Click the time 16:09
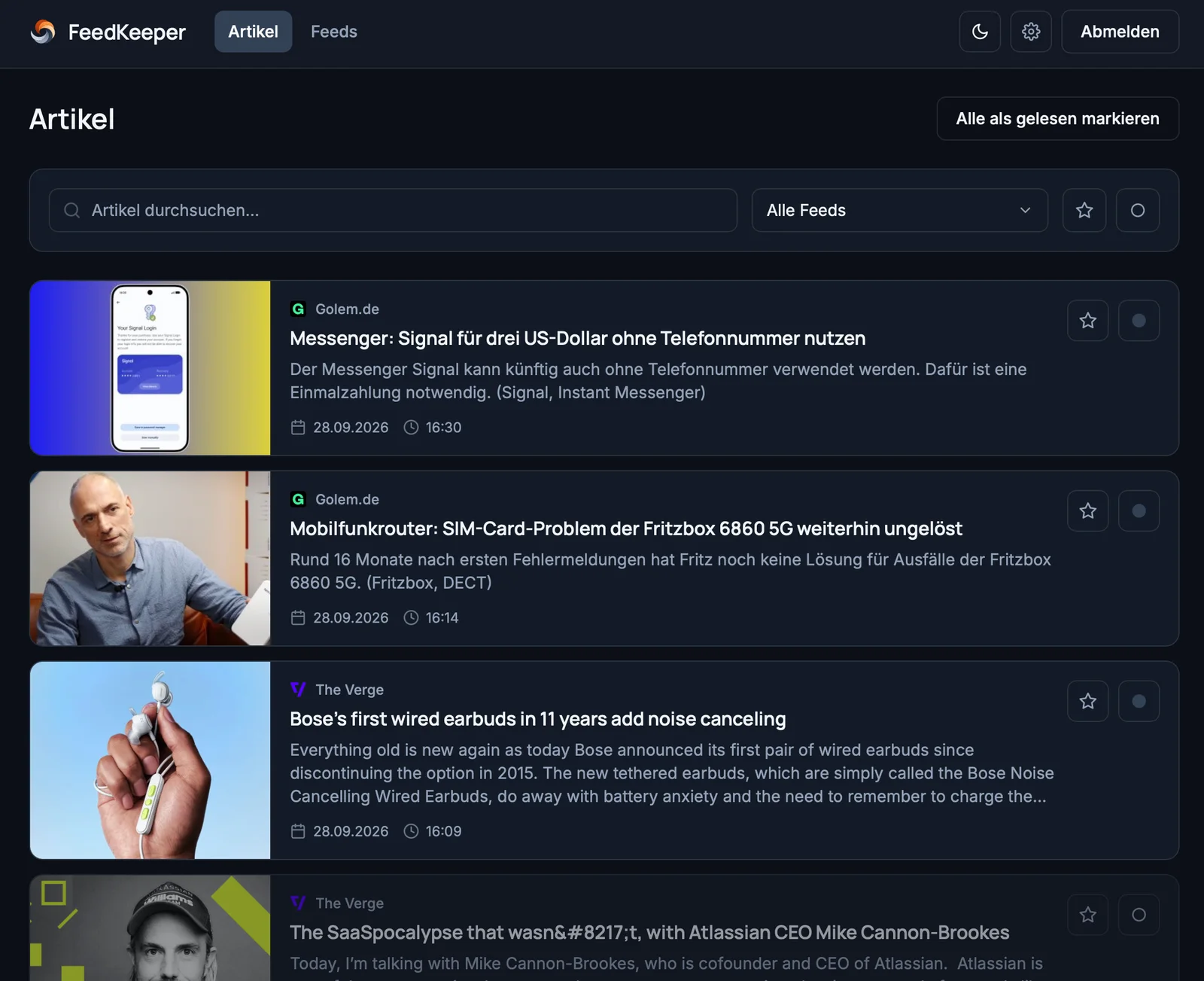 443,831
